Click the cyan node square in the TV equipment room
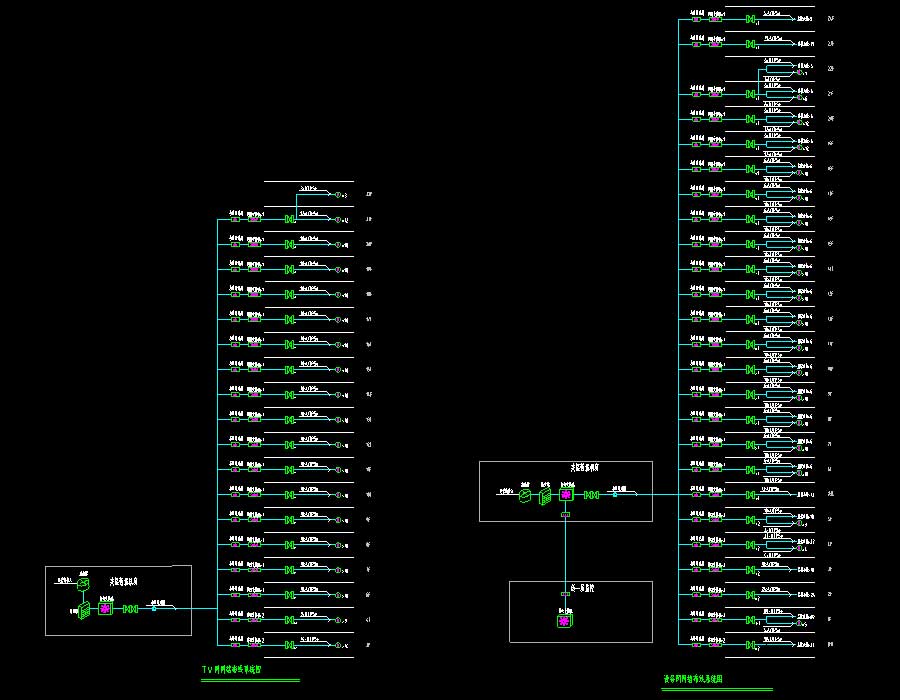This screenshot has width=900, height=700. tap(154, 609)
